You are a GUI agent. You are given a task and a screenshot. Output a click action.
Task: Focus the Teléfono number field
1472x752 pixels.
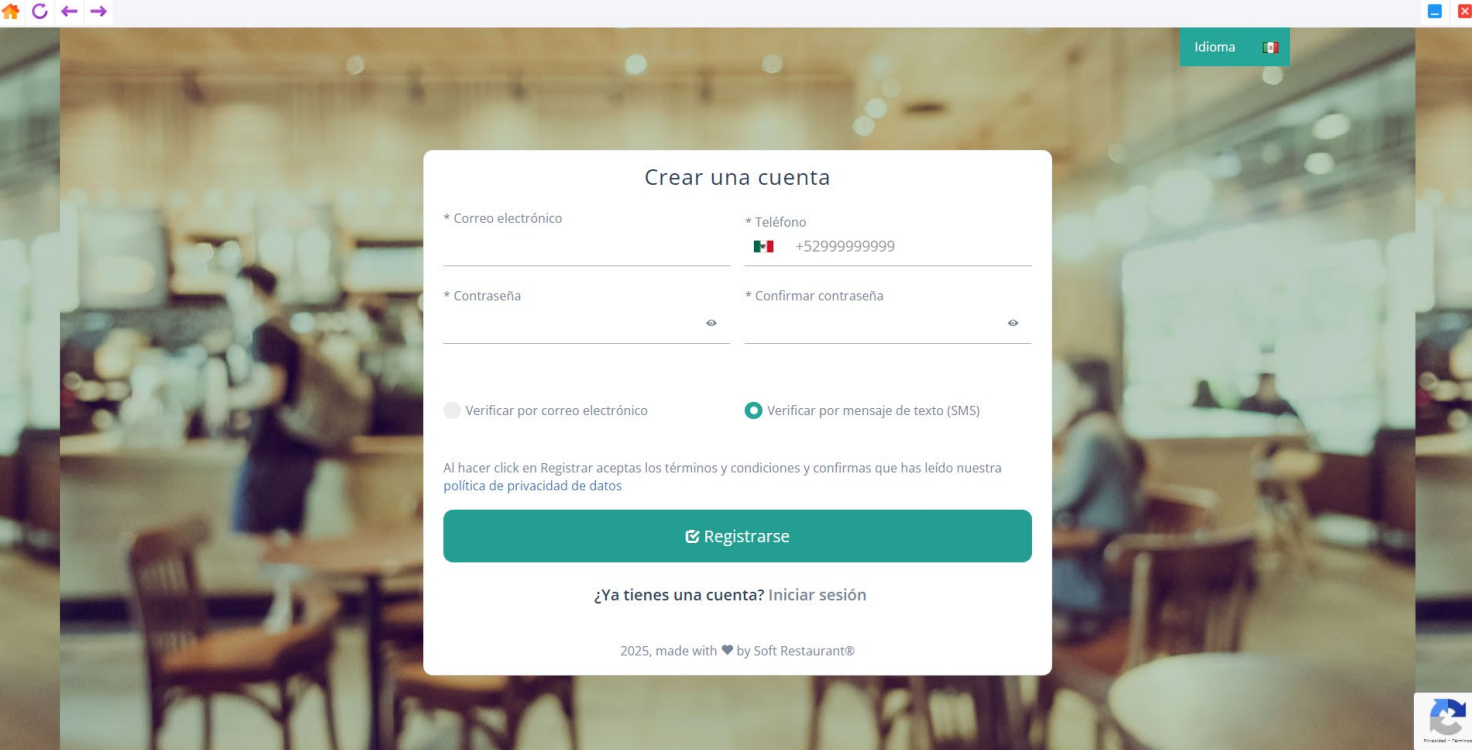[910, 246]
